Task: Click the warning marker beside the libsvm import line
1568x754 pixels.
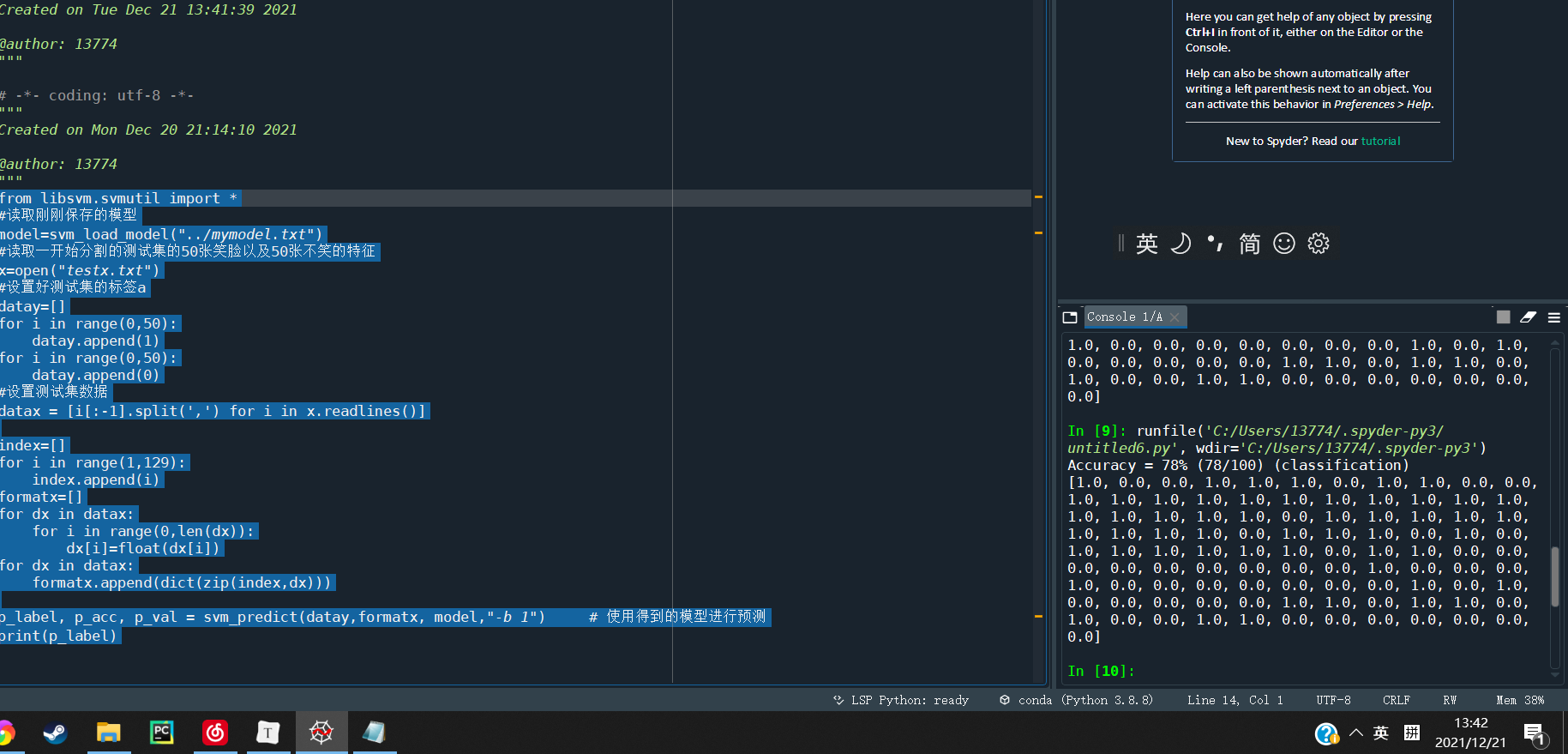Action: pos(1038,197)
